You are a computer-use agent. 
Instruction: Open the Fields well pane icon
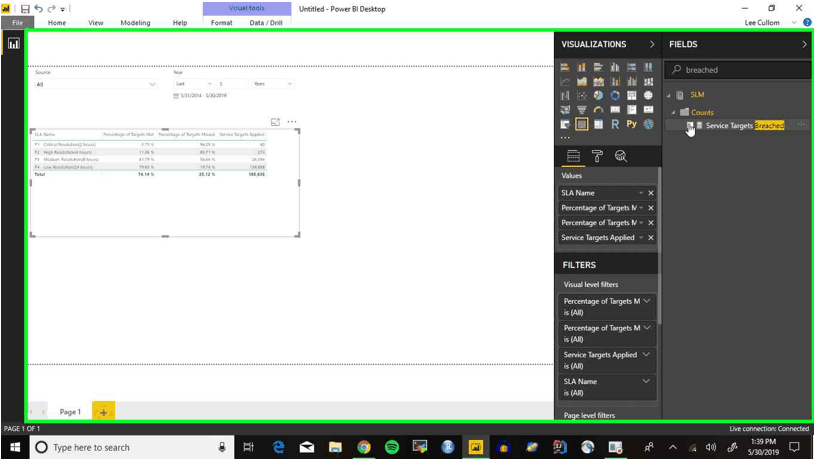click(x=573, y=156)
